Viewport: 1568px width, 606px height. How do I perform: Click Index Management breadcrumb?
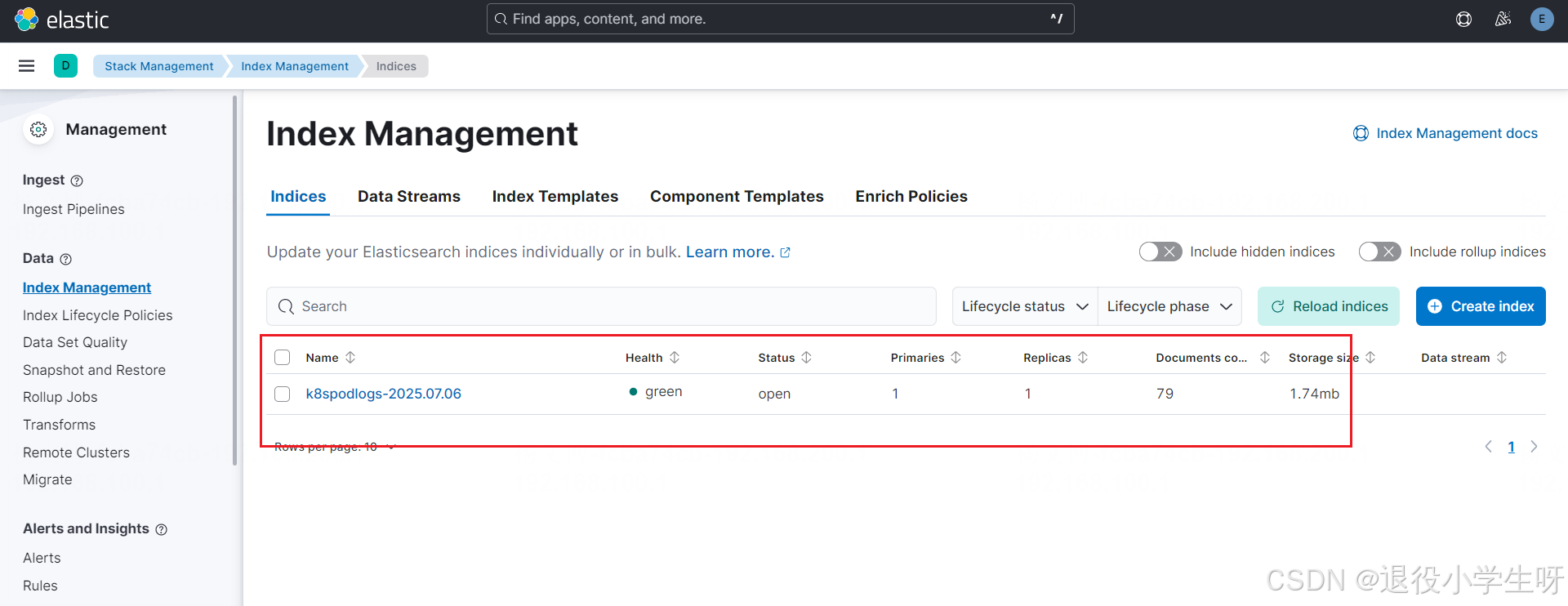[294, 66]
